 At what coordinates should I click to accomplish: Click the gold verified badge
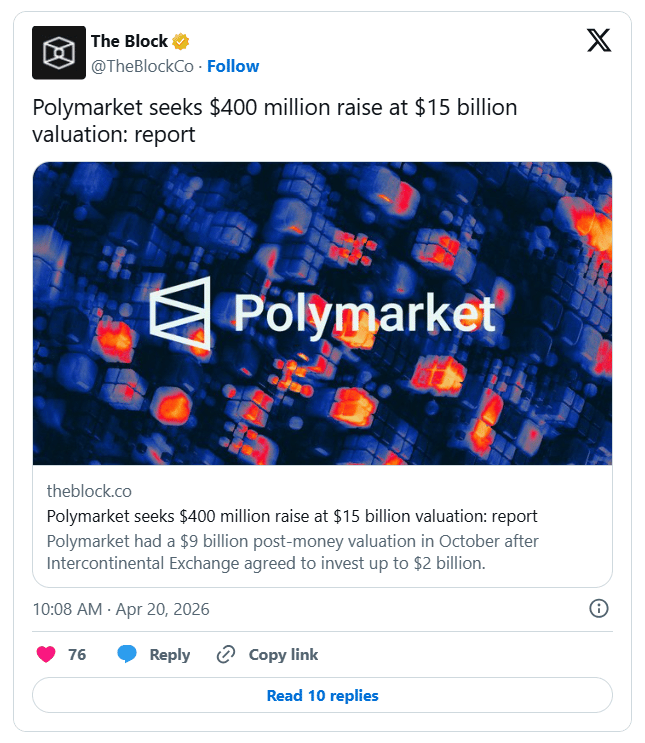pos(181,42)
